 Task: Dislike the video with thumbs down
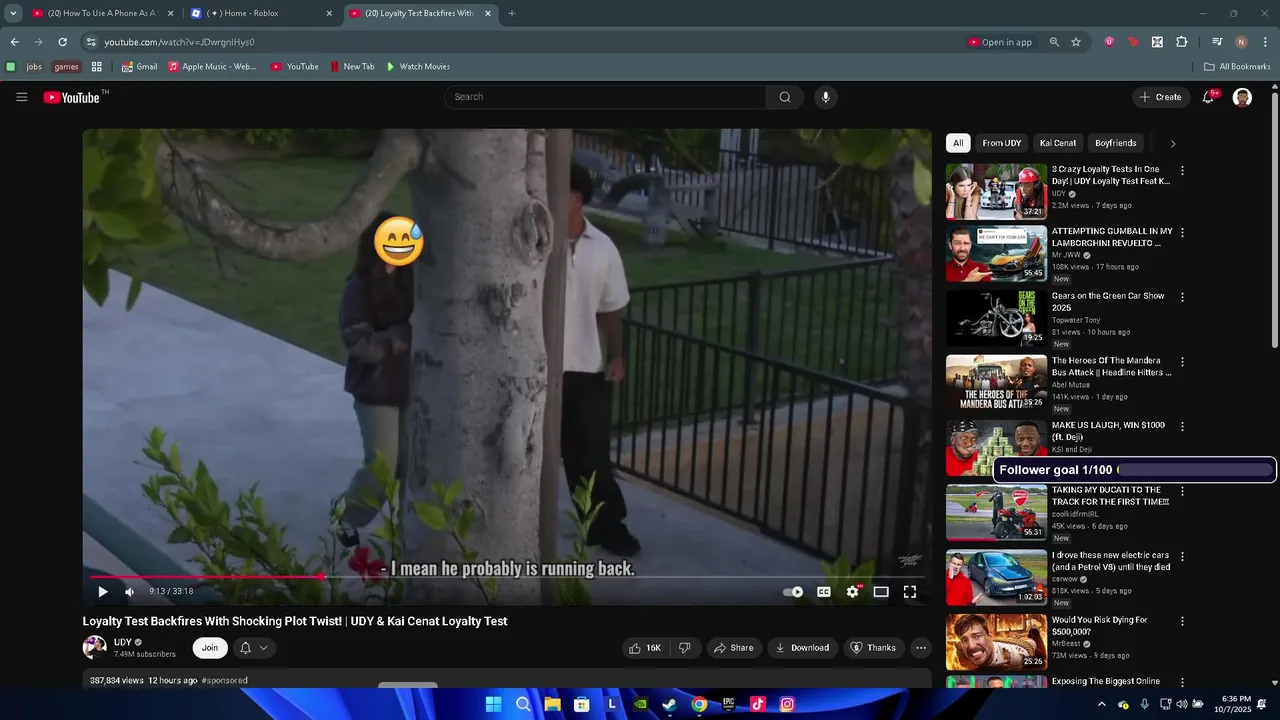click(685, 648)
